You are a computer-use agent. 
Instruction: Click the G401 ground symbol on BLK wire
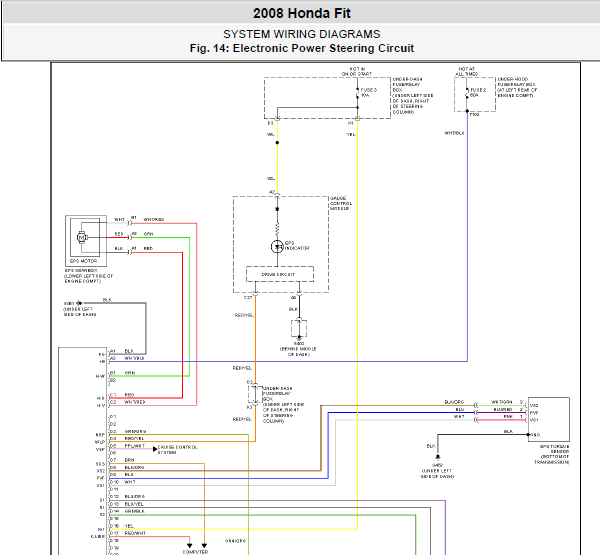79,303
